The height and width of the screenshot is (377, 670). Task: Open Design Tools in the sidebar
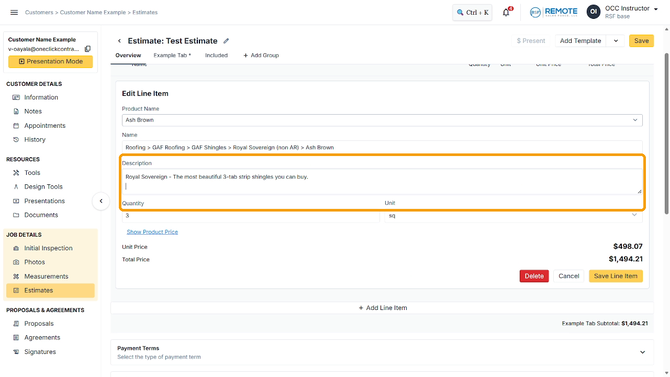(x=43, y=187)
